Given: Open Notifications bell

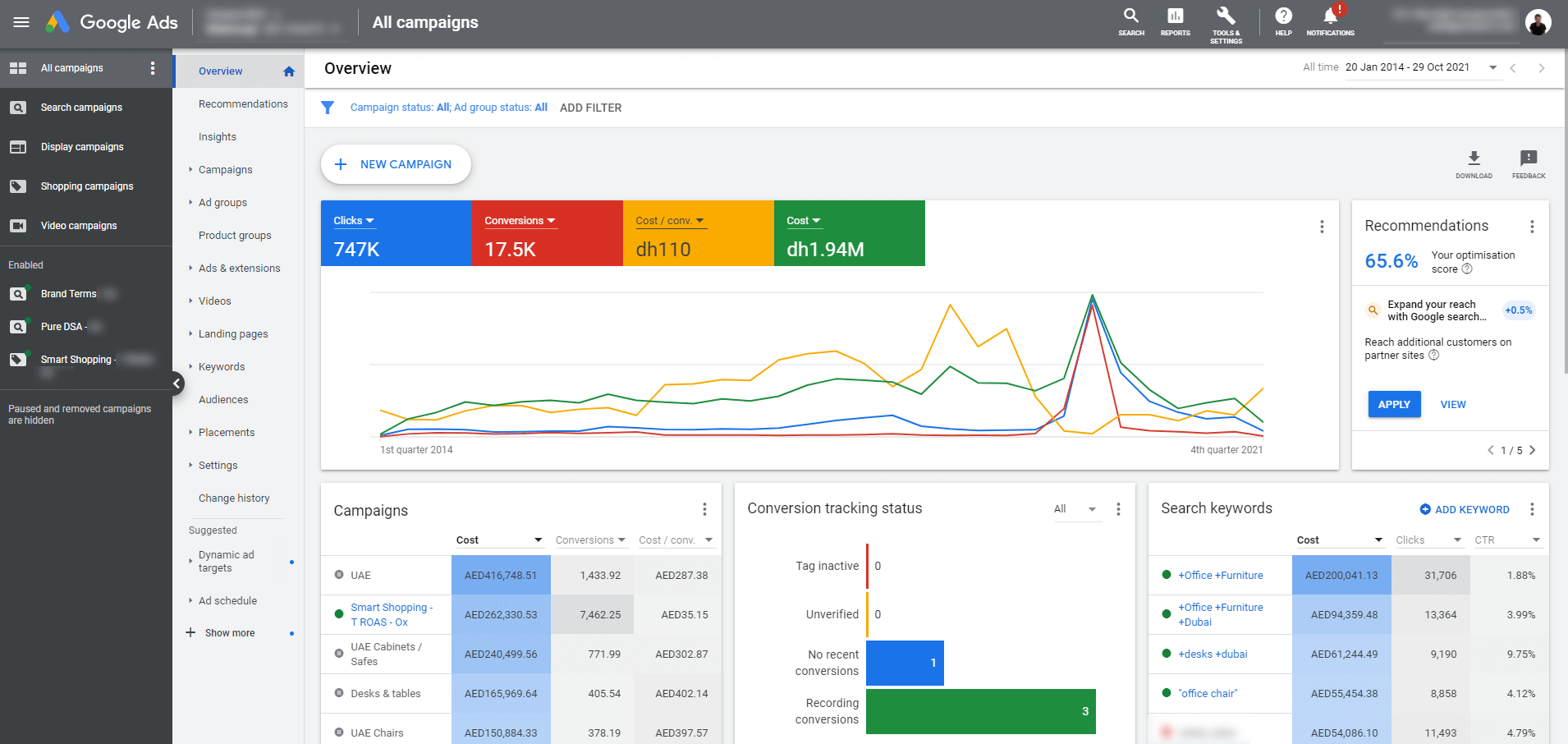Looking at the screenshot, I should (1330, 22).
